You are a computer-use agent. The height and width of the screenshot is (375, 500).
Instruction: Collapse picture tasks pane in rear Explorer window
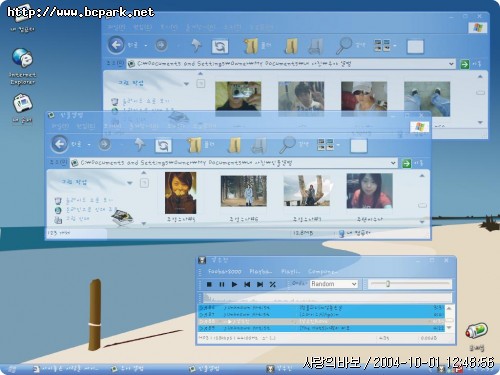click(x=186, y=84)
